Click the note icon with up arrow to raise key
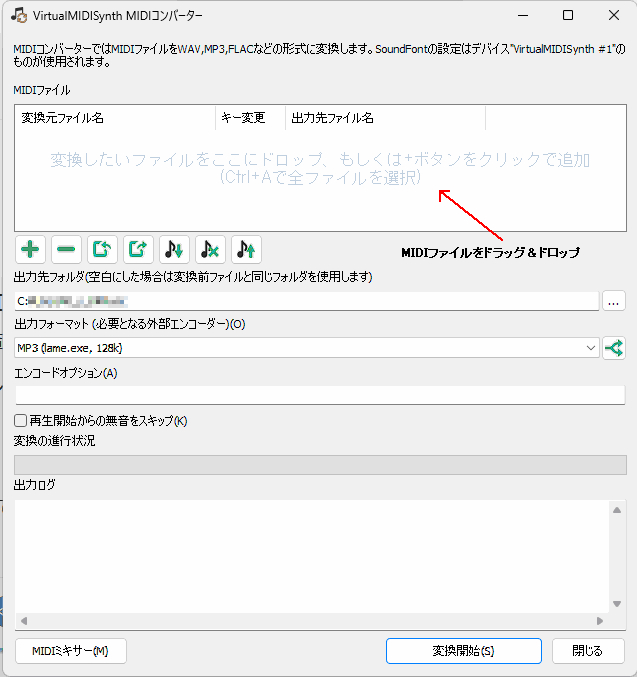 pos(246,250)
